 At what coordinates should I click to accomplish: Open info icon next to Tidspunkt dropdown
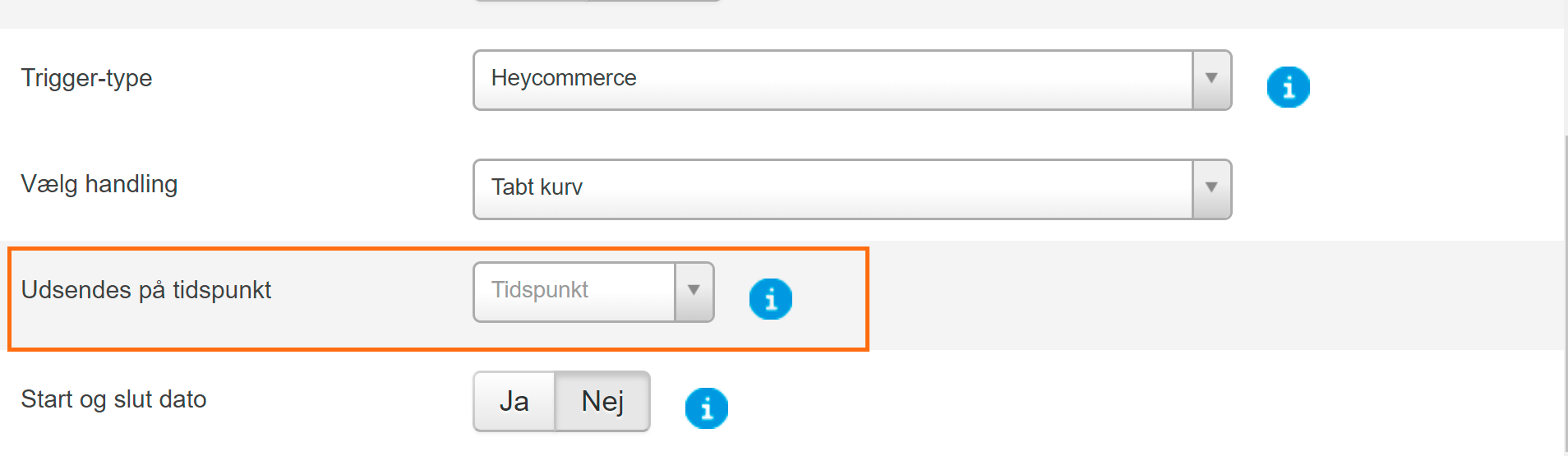pos(770,298)
